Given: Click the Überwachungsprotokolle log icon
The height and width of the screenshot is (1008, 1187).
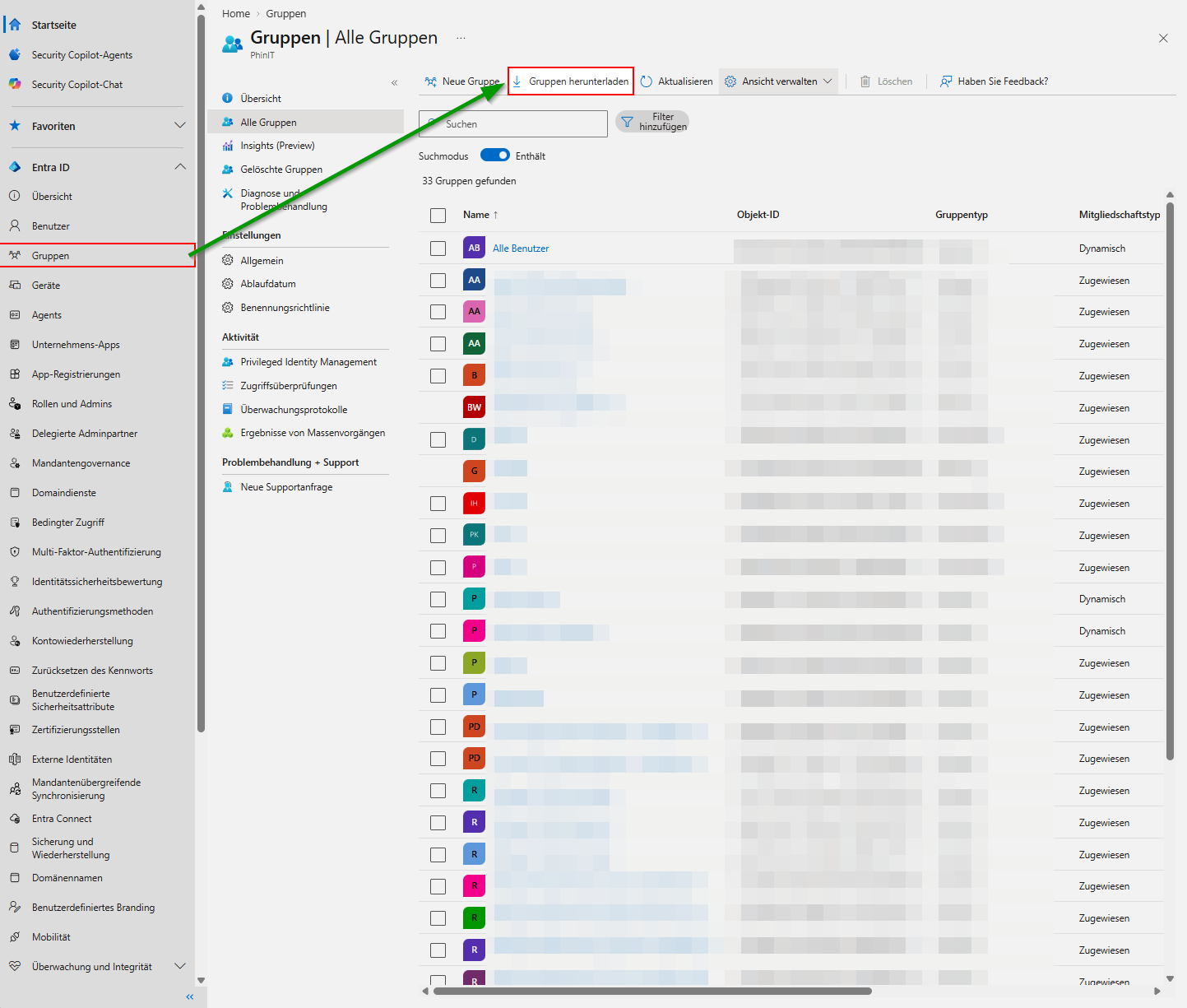Looking at the screenshot, I should [x=228, y=409].
